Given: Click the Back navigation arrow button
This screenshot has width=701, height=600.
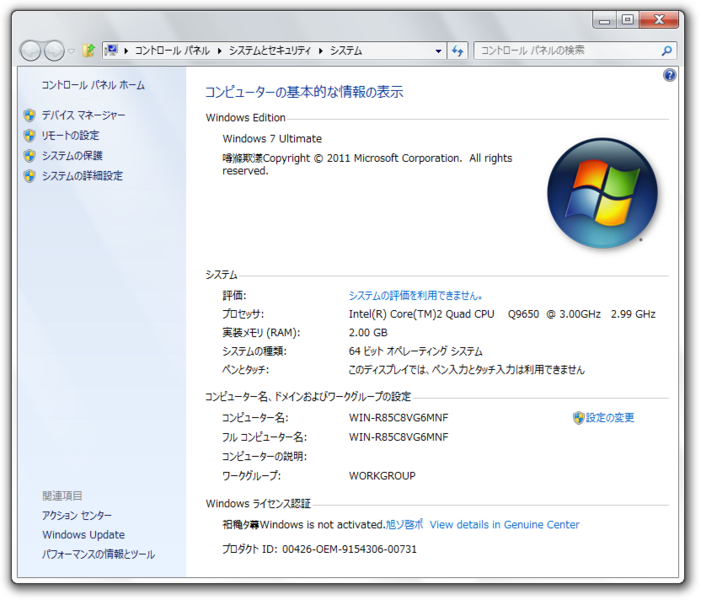Looking at the screenshot, I should pos(31,51).
